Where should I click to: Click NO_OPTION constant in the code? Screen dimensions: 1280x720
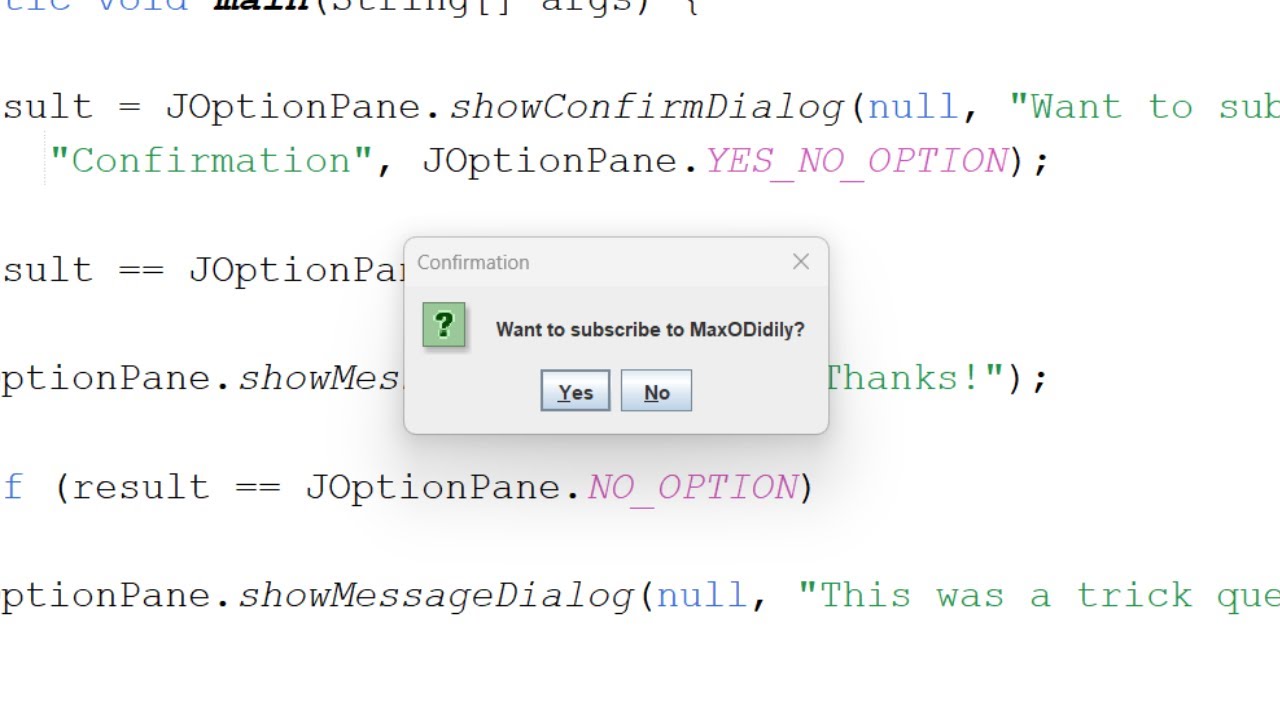point(693,487)
